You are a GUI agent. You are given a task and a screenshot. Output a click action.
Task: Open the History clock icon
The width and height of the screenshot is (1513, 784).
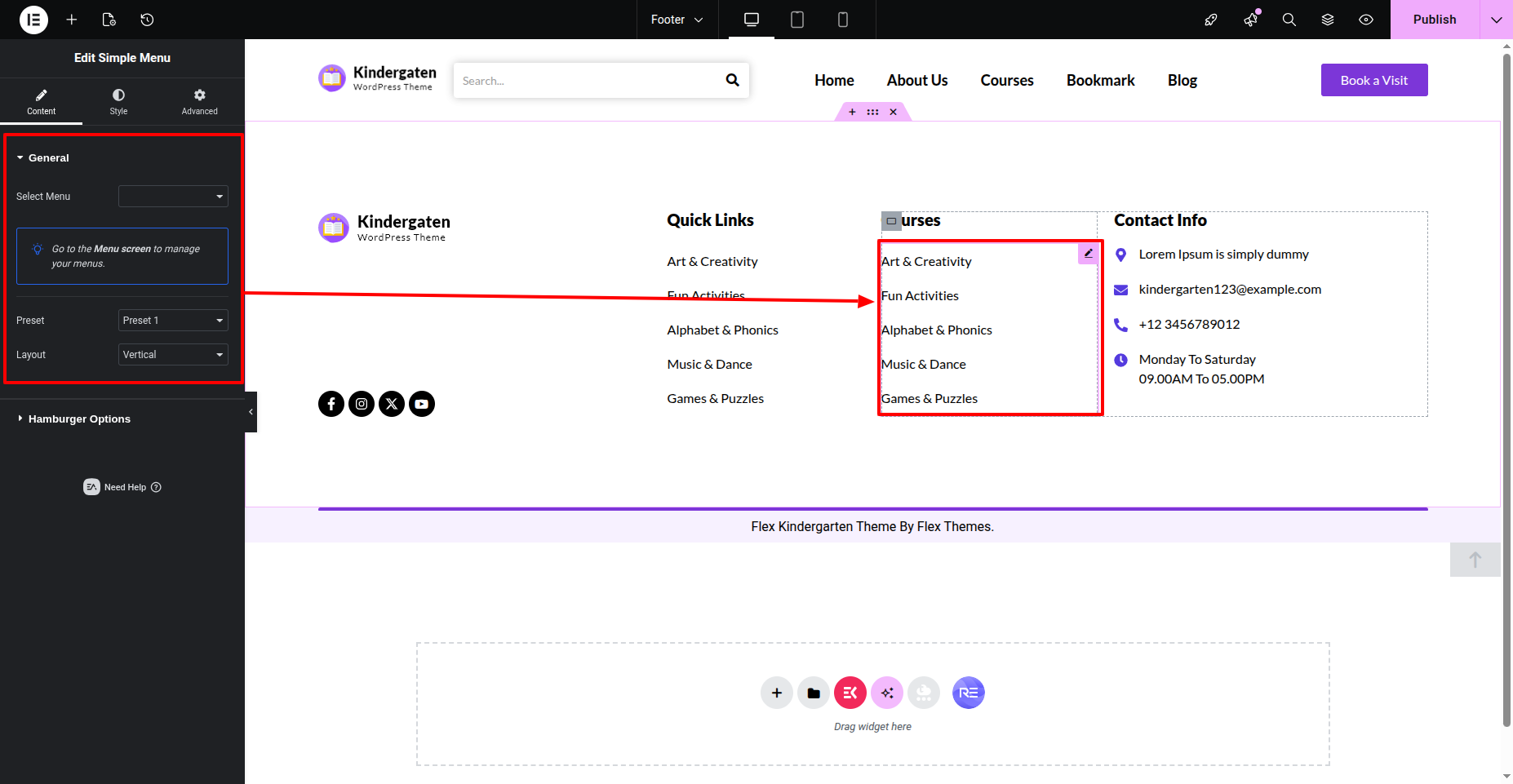pyautogui.click(x=147, y=20)
